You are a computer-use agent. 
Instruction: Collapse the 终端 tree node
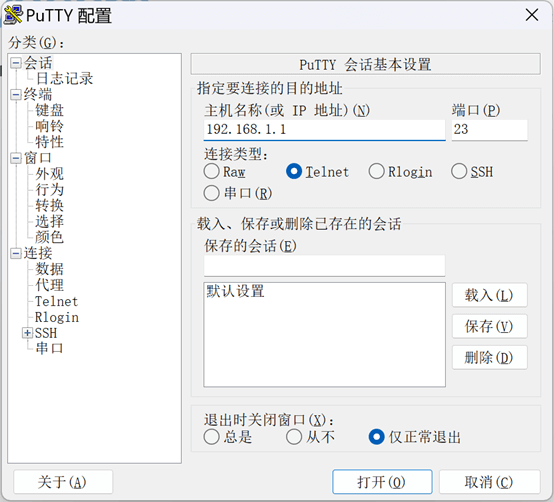pos(16,95)
